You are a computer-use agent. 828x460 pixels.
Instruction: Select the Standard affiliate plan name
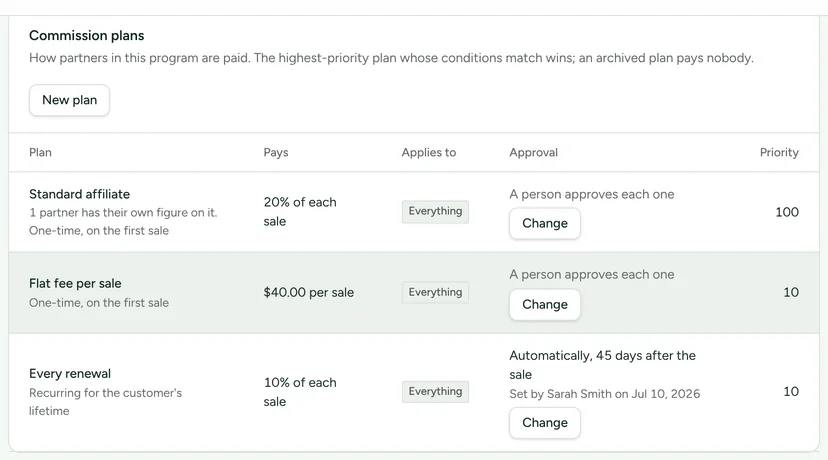pyautogui.click(x=79, y=194)
